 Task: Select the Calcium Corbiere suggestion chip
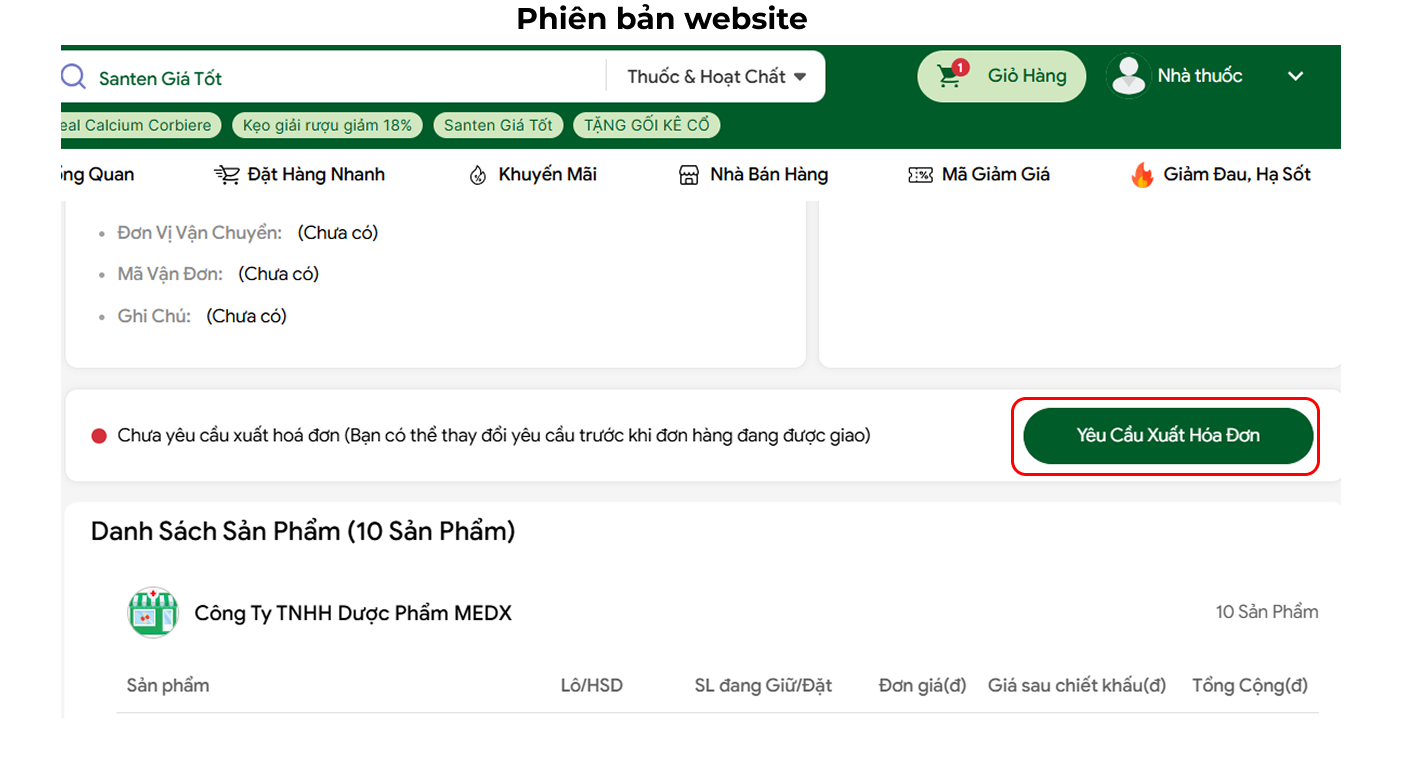141,125
